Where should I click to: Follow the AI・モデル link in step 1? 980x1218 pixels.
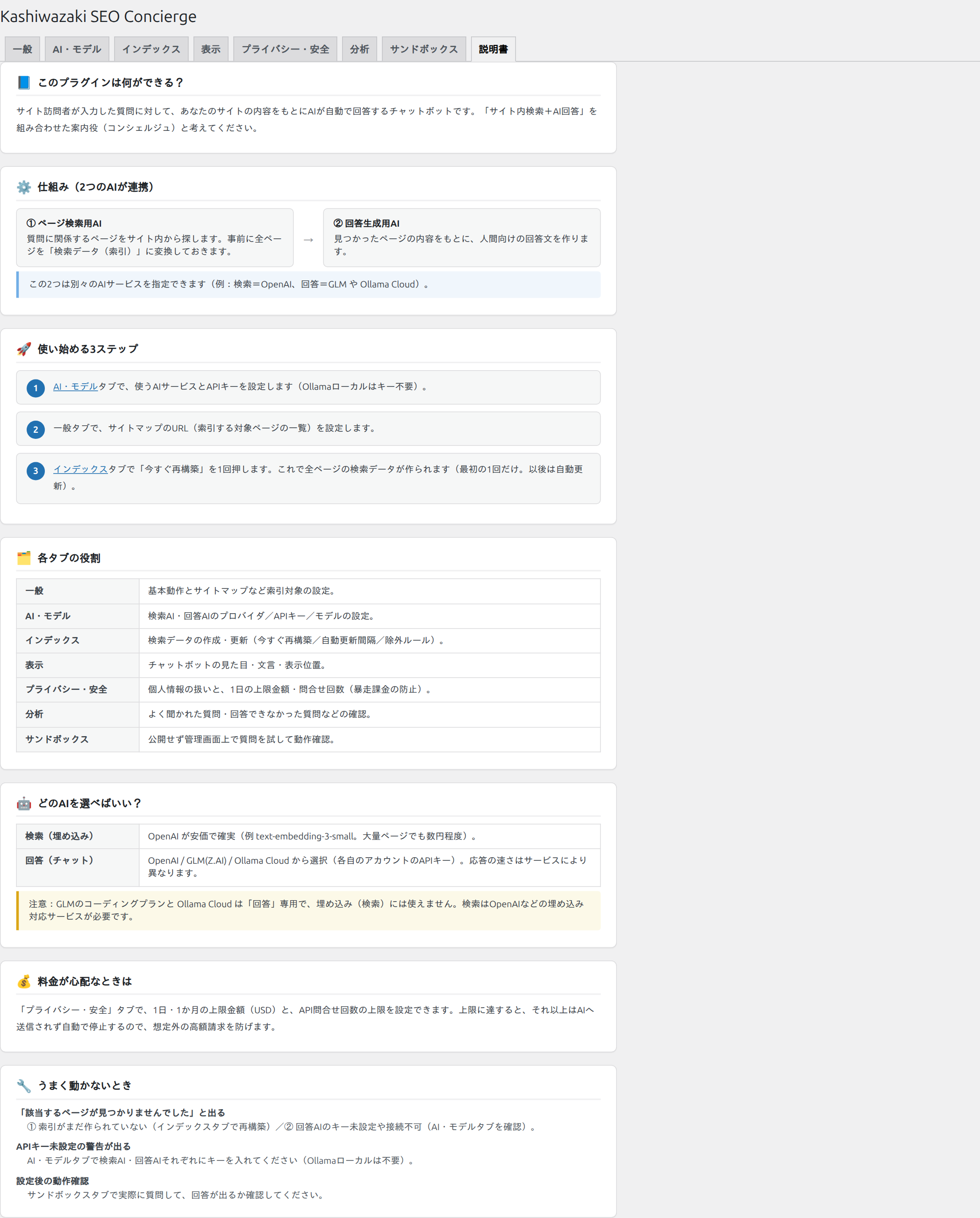[x=76, y=387]
